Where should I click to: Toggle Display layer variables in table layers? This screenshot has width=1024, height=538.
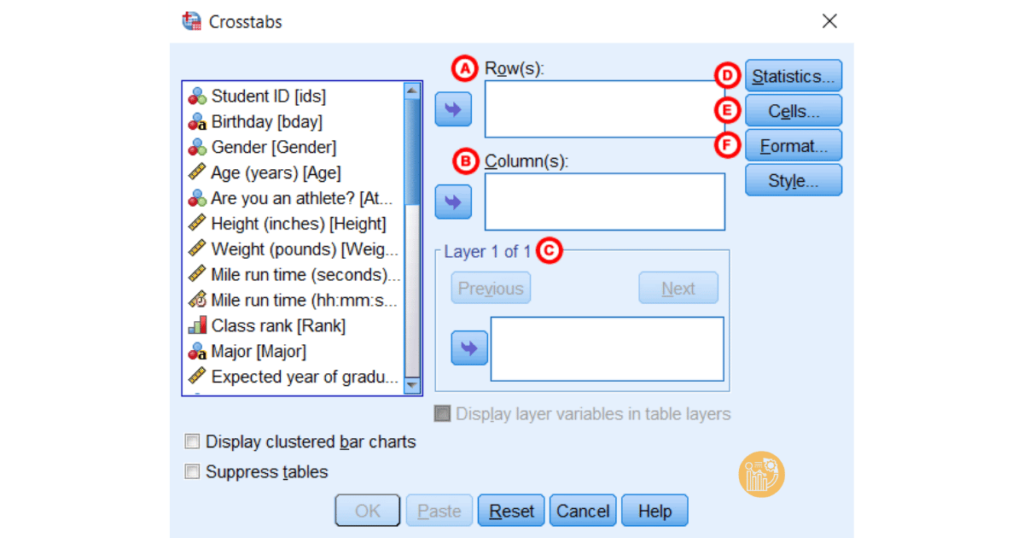442,413
